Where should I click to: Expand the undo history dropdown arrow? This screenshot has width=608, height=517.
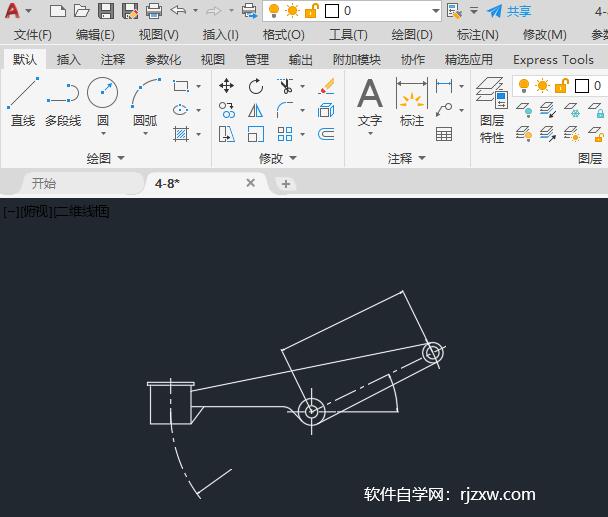195,10
